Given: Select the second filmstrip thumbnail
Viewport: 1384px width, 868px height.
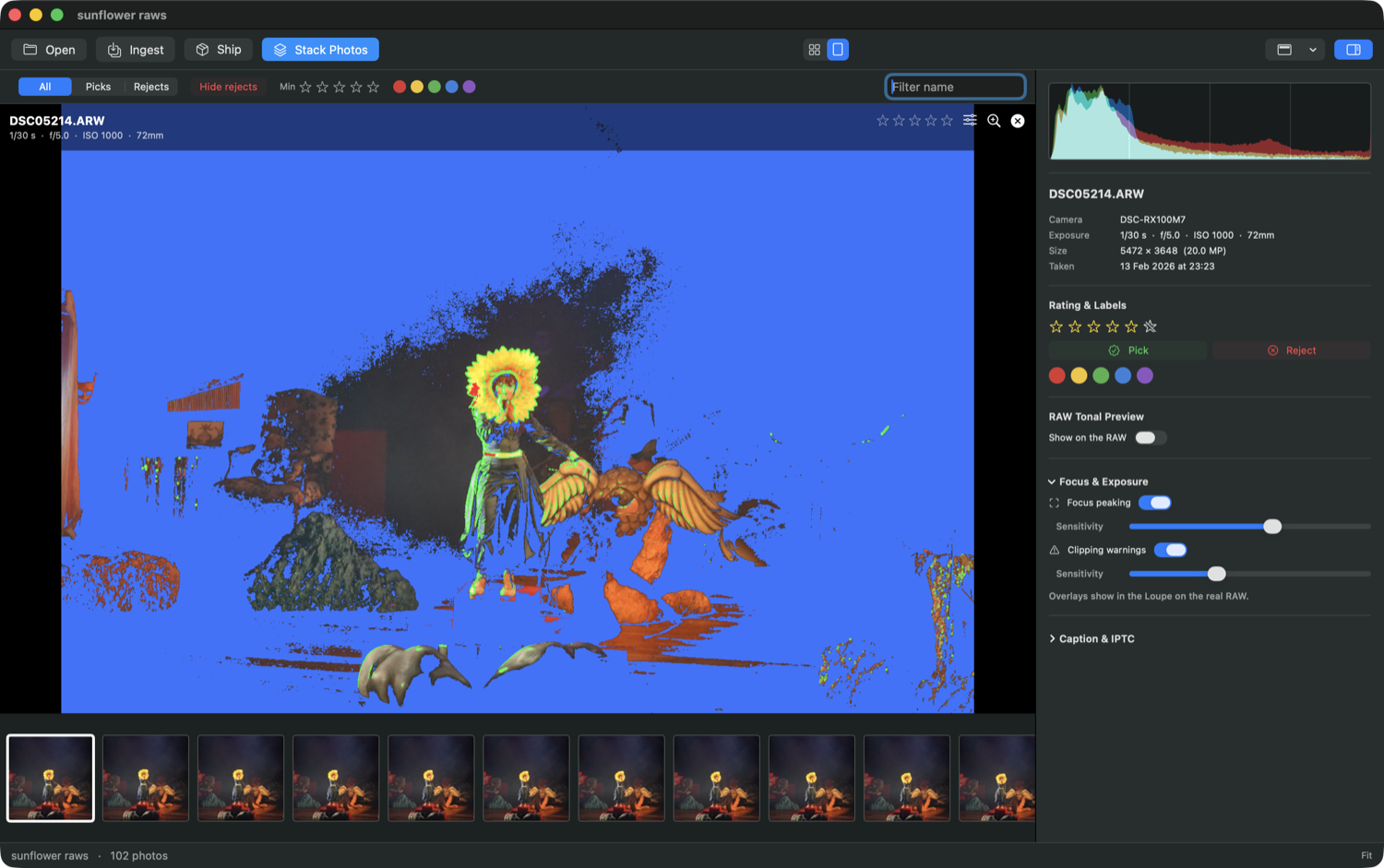Looking at the screenshot, I should [146, 778].
